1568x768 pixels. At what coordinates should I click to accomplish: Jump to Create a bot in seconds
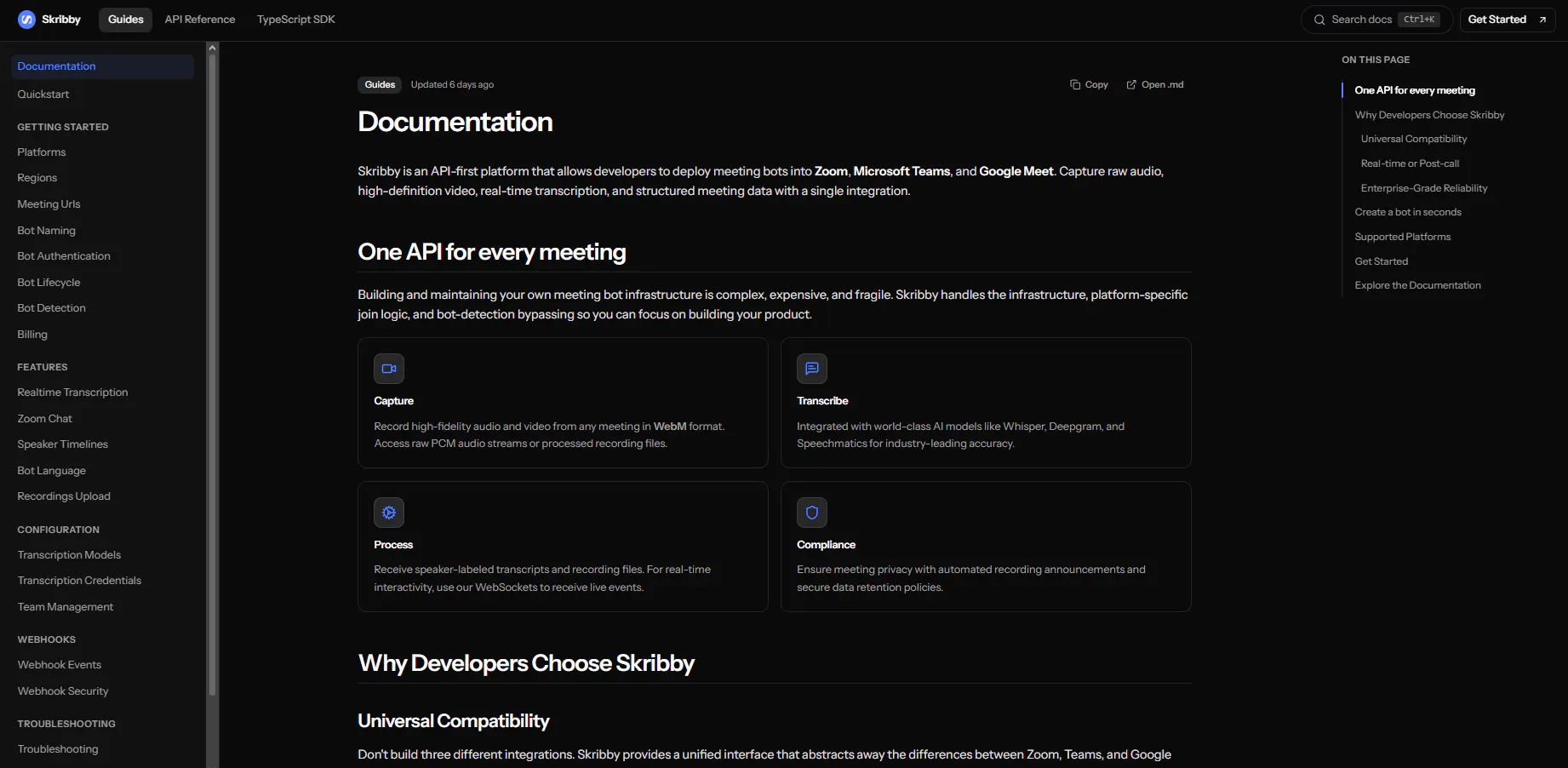tap(1408, 212)
